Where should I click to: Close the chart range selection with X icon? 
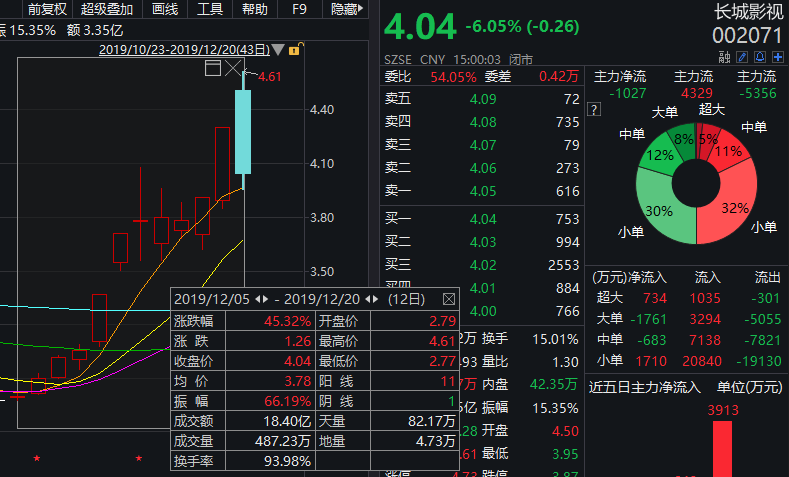(233, 68)
